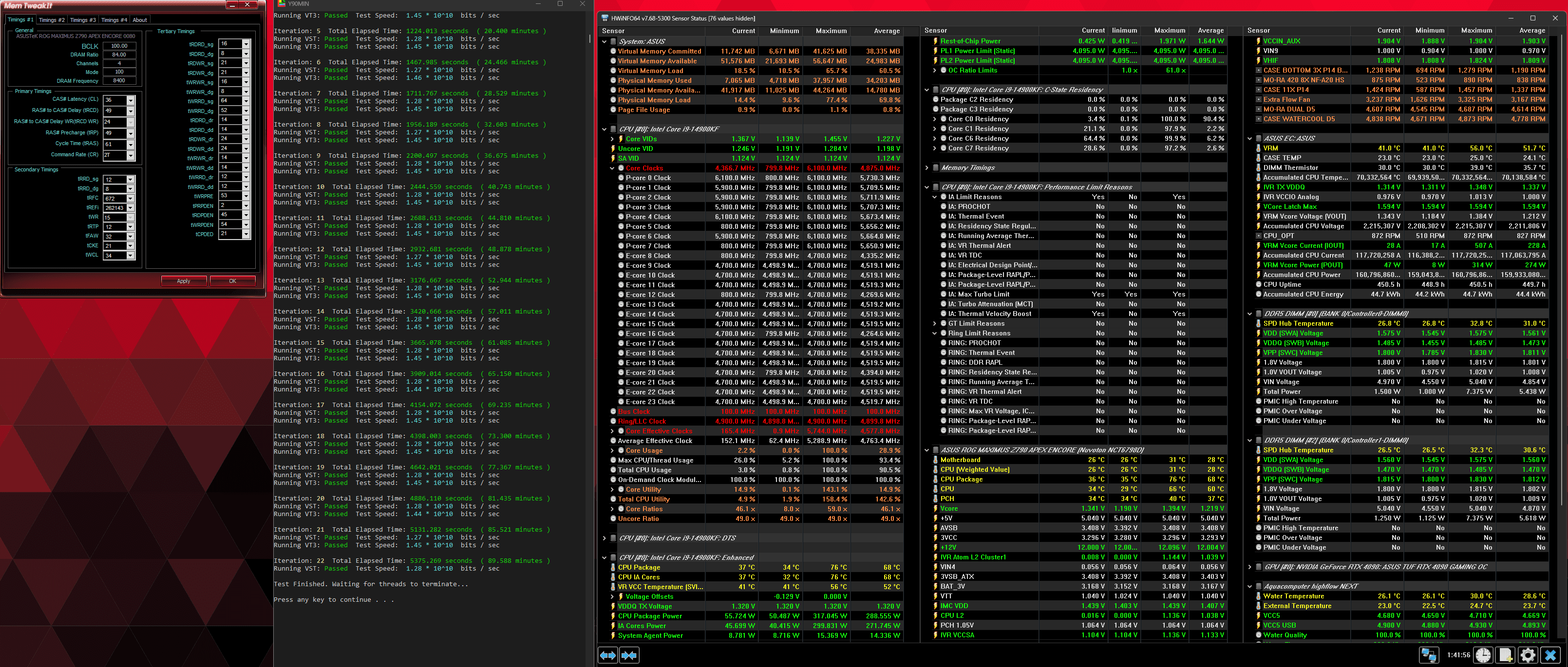Reset min/max values with the clock icon
Screen dimensions: 1568x667
click(1483, 655)
